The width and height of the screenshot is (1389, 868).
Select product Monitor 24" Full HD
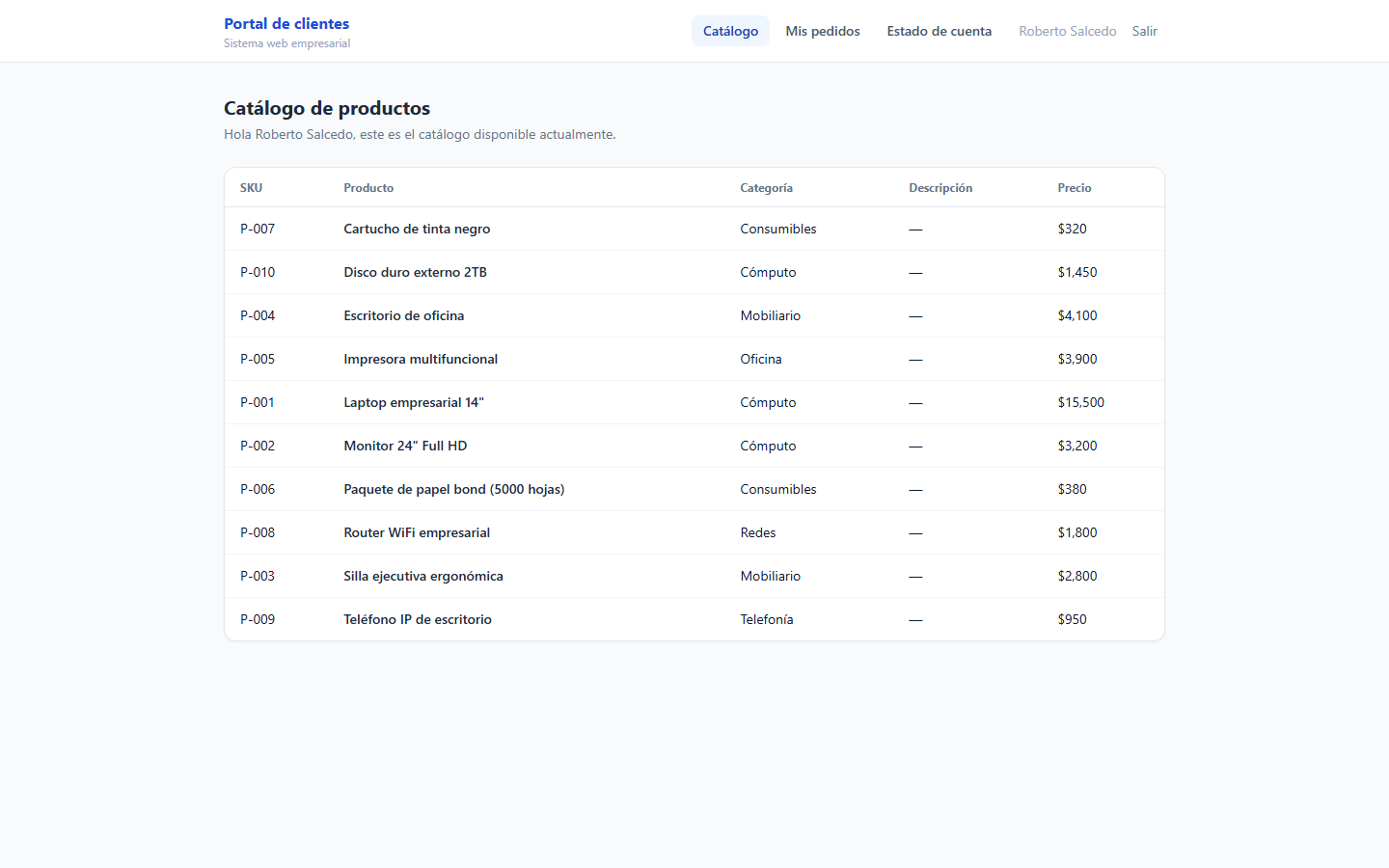click(405, 446)
